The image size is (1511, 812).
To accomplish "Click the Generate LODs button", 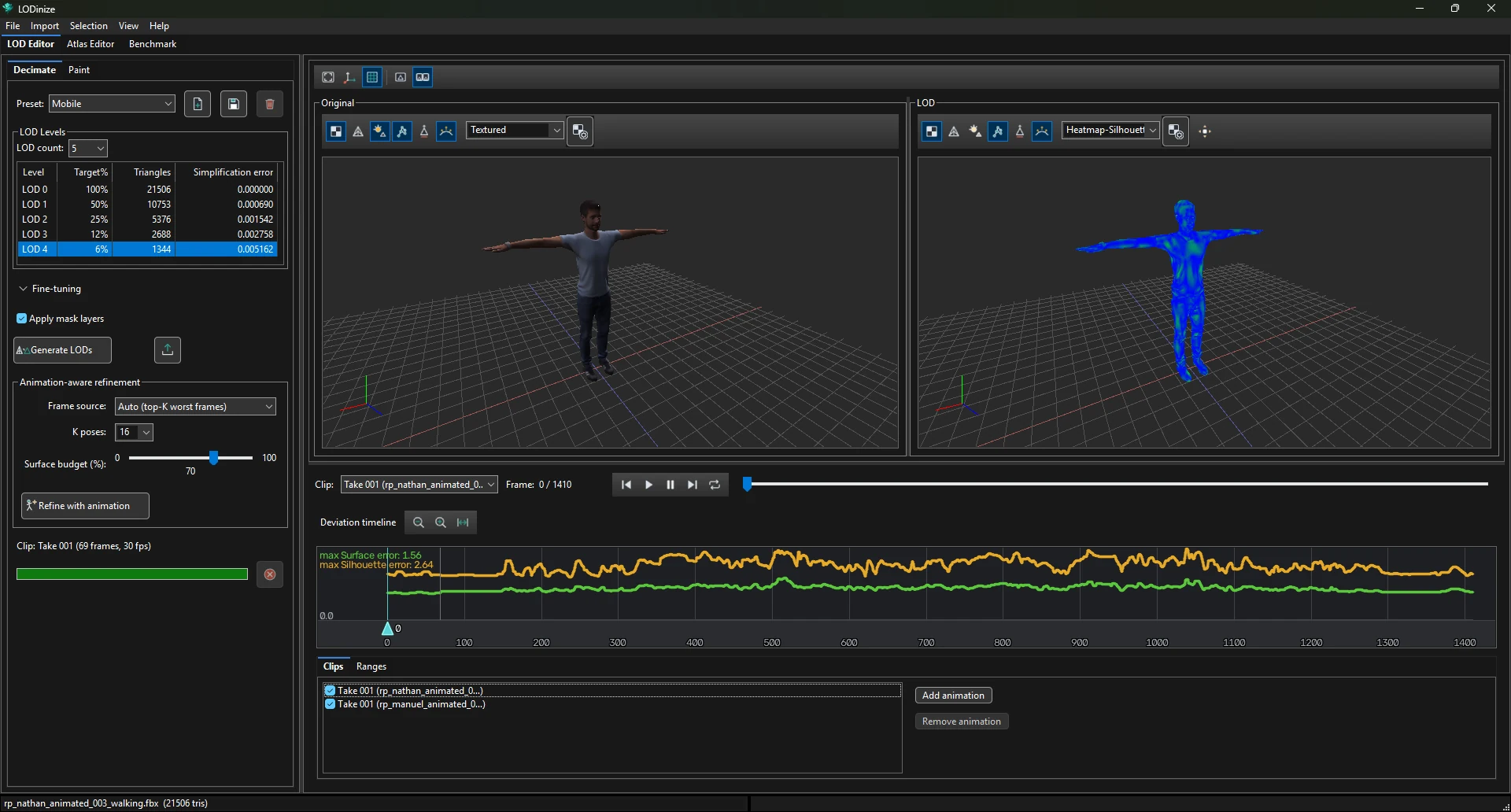I will click(62, 350).
